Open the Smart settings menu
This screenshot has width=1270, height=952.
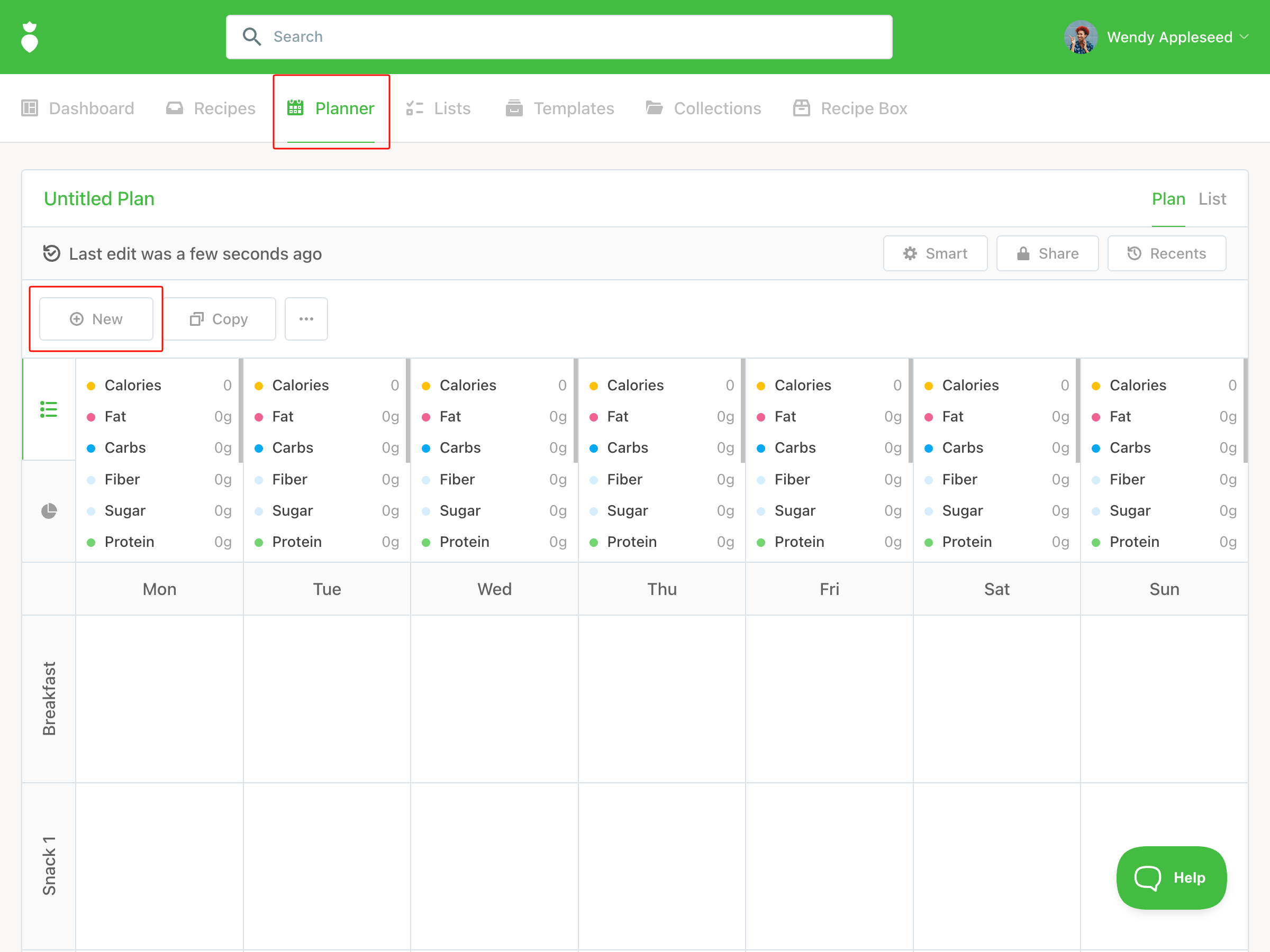coord(935,253)
